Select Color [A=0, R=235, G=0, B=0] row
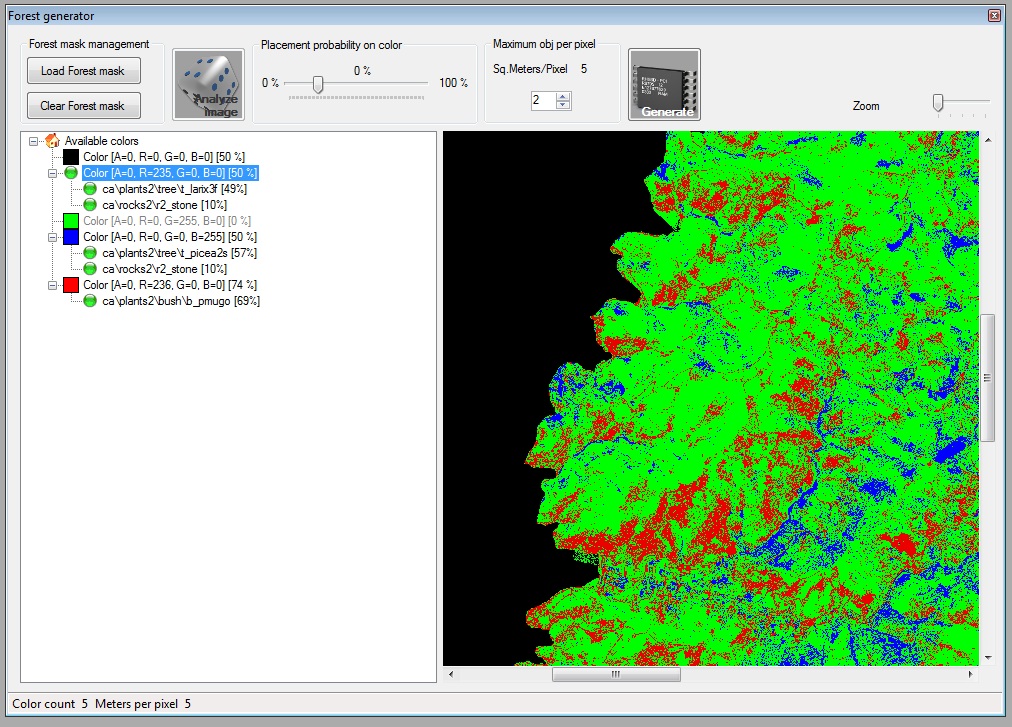Screen dimensions: 1012x727 (x=170, y=172)
